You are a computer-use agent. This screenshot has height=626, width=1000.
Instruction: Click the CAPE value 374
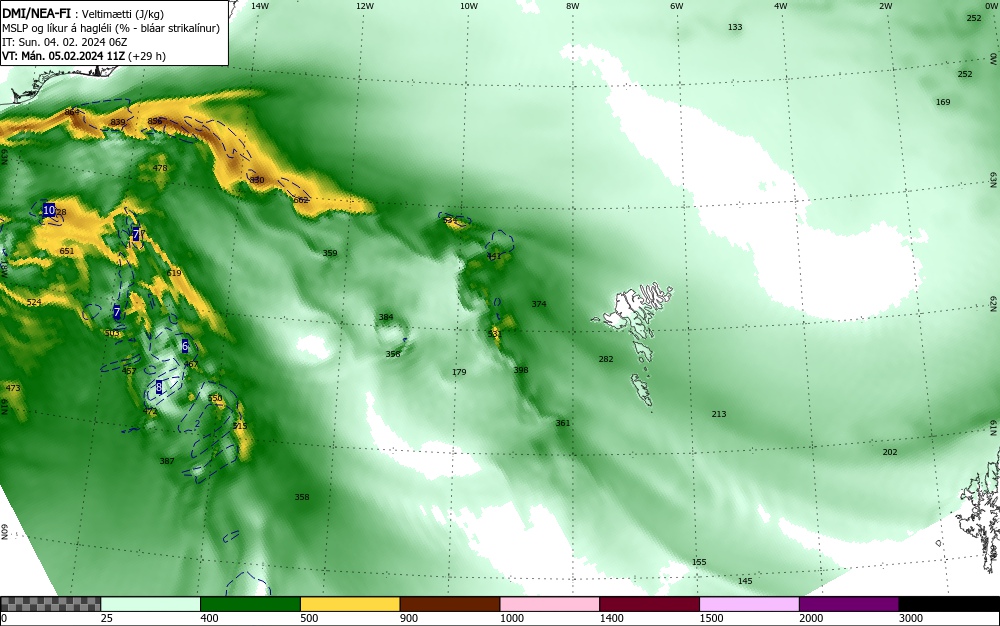[x=539, y=304]
